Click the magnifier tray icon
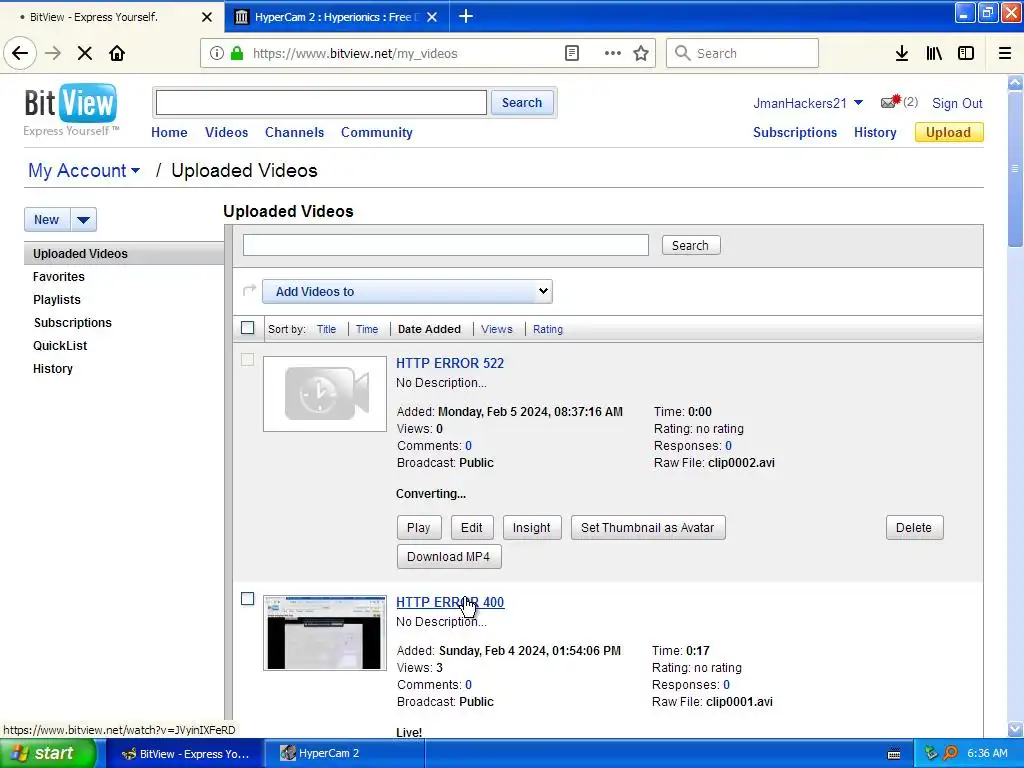Image resolution: width=1024 pixels, height=768 pixels. 950,754
